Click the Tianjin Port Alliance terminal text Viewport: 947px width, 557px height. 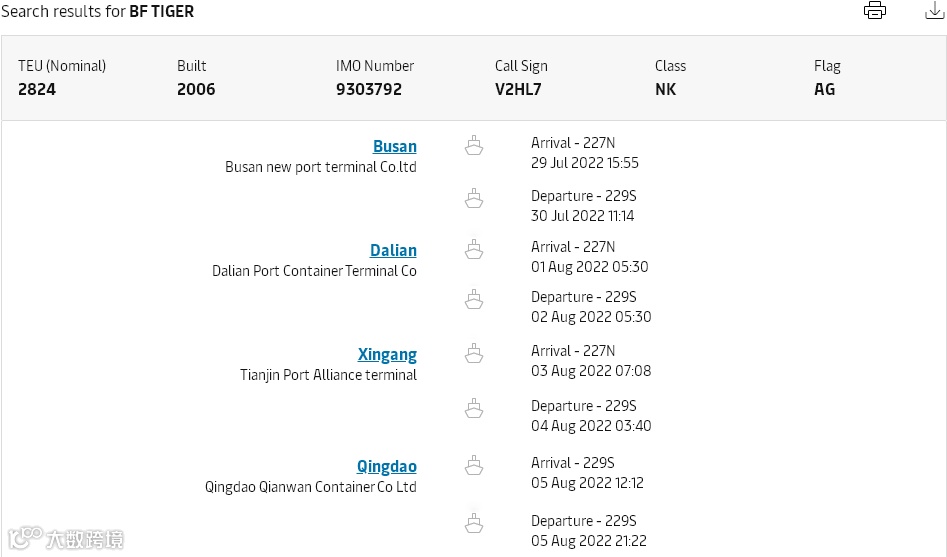tap(328, 375)
